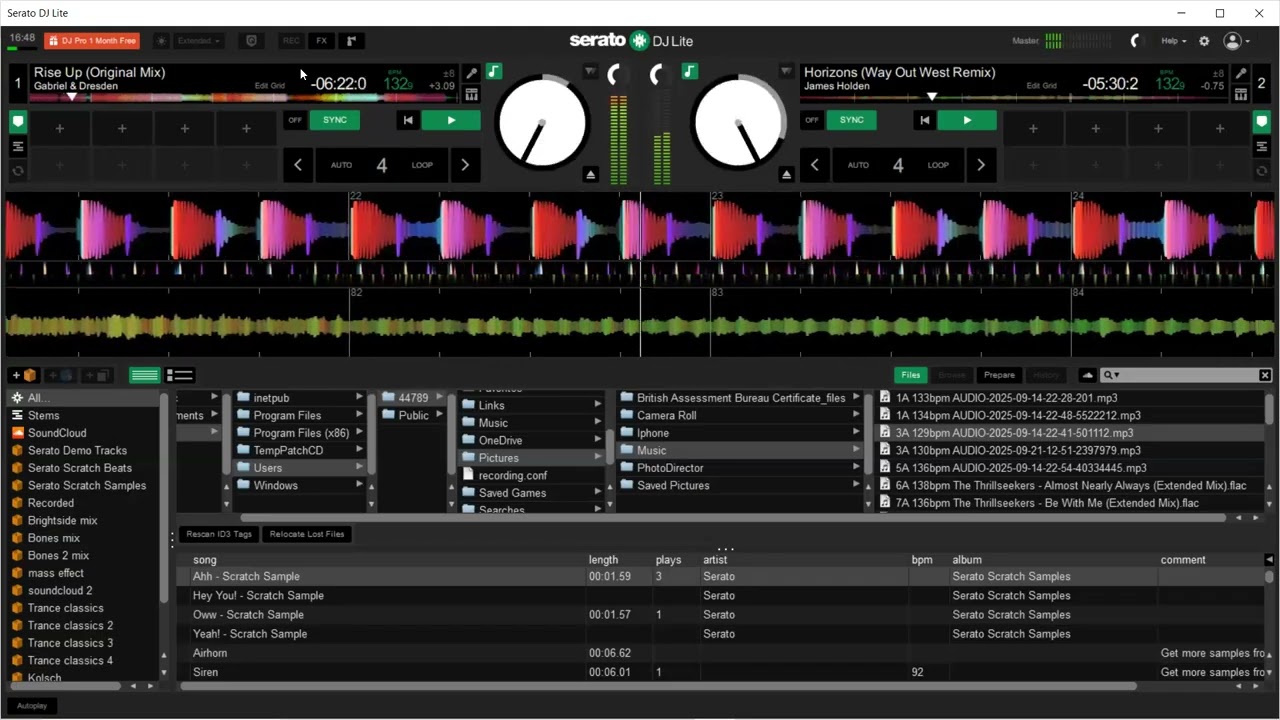Play deck 2
Image resolution: width=1280 pixels, height=720 pixels.
(967, 120)
